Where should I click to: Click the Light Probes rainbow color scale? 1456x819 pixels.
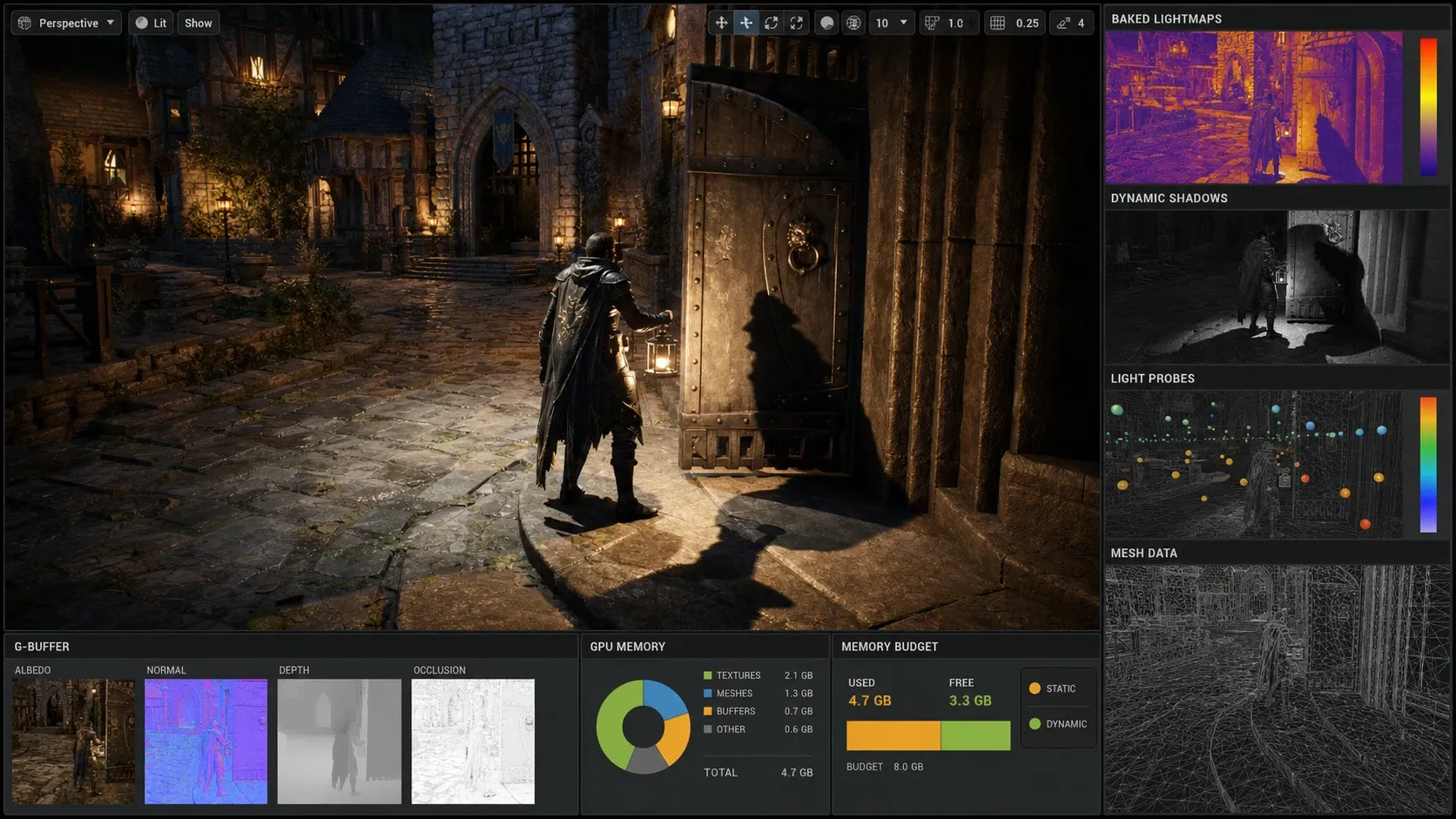pos(1428,464)
